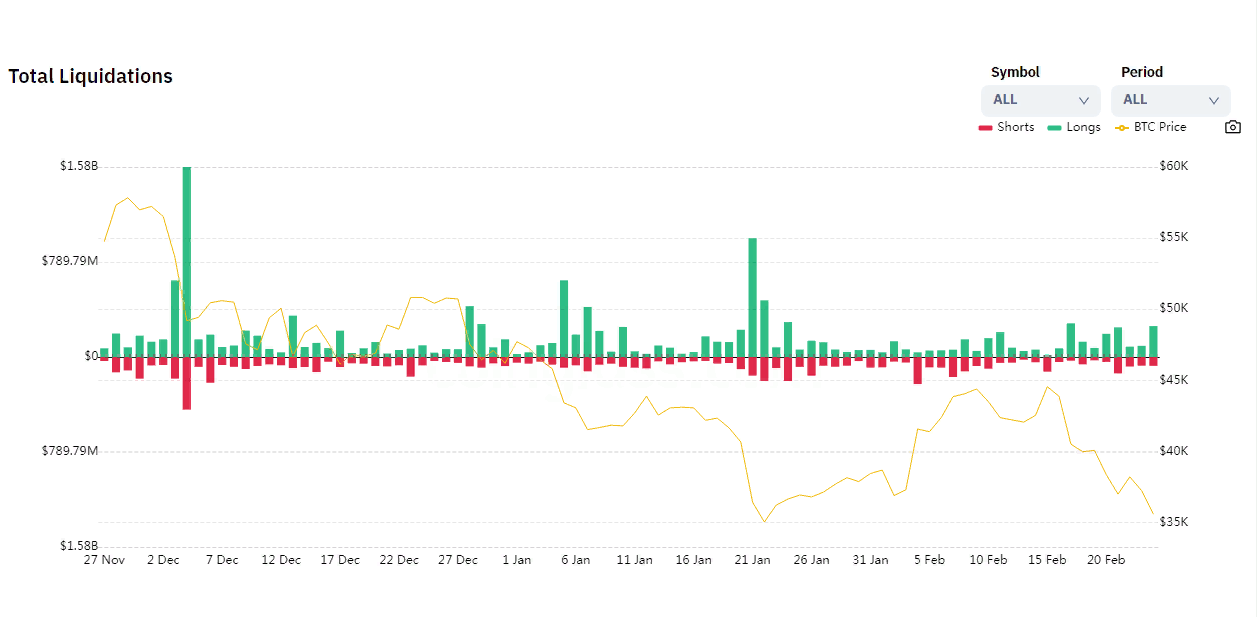Click the Total Liquidations chart title
The image size is (1257, 617).
click(91, 77)
